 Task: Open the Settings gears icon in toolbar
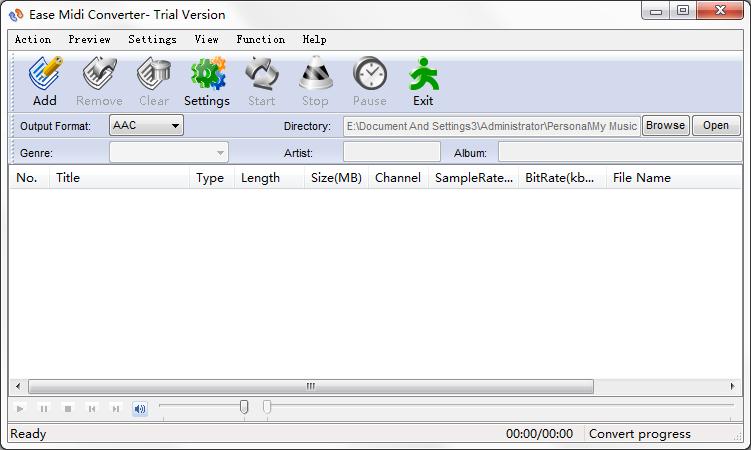coord(208,74)
